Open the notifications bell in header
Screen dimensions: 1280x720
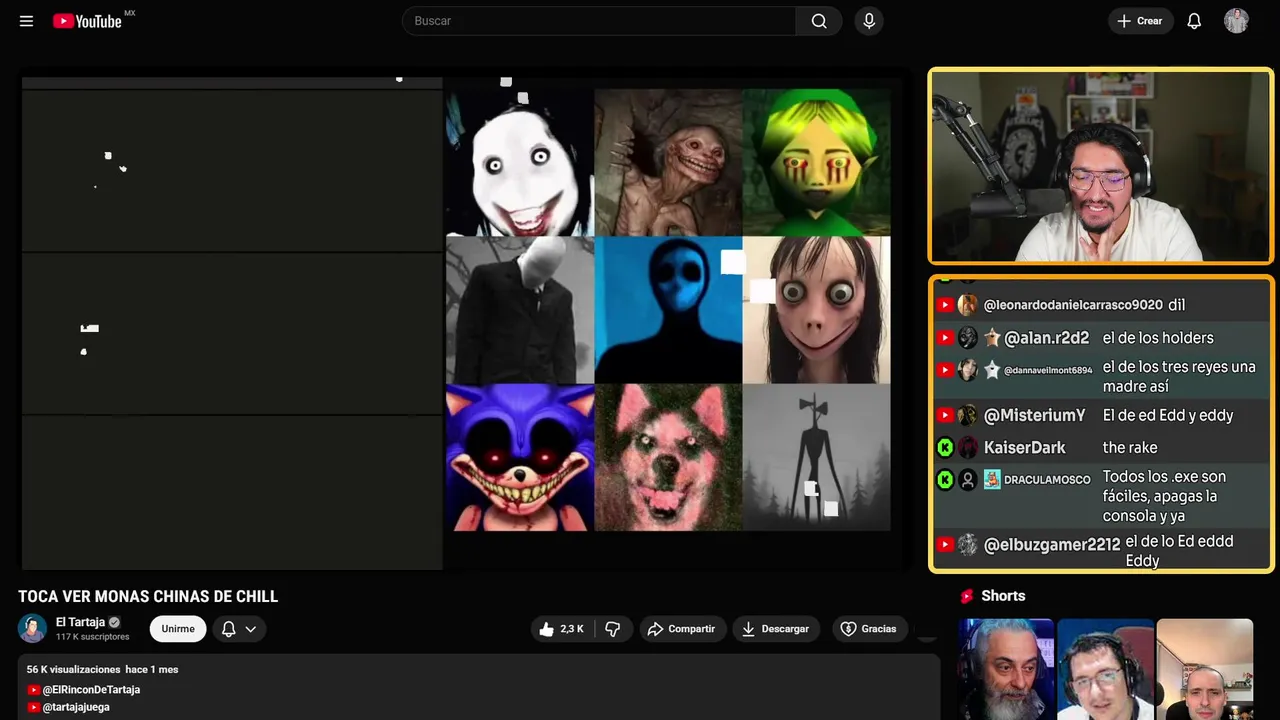(x=1194, y=21)
